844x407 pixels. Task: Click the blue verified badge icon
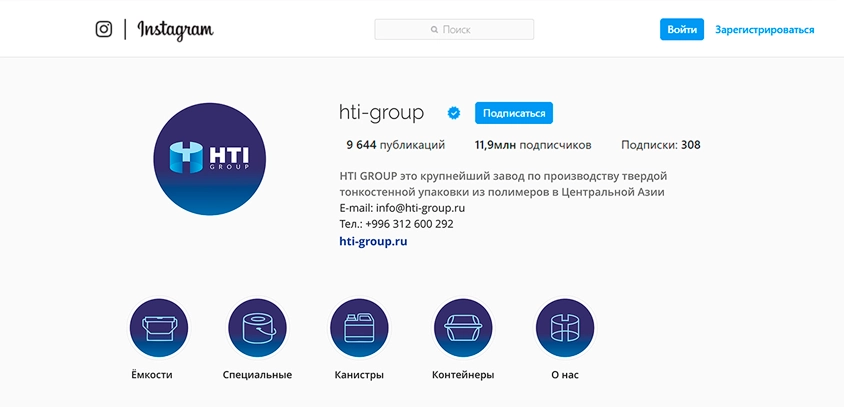[454, 113]
